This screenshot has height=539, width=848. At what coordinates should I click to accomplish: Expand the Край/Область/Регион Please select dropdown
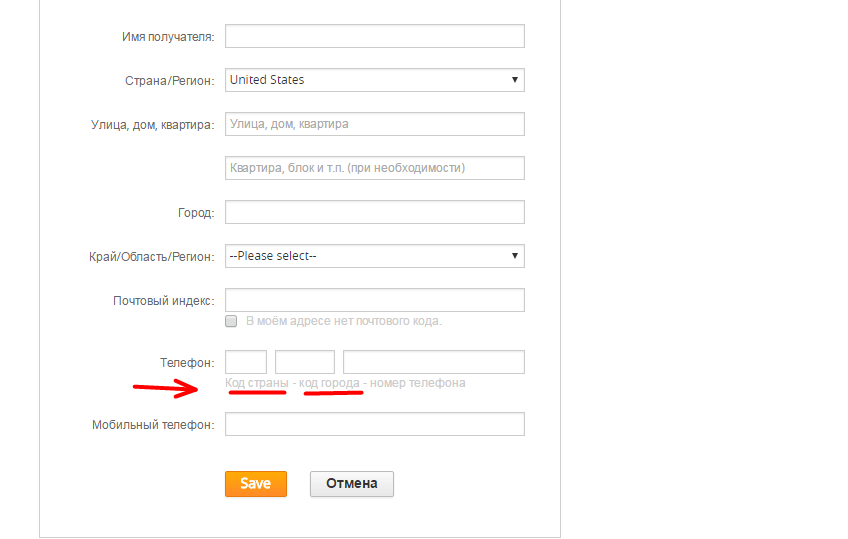pos(375,256)
